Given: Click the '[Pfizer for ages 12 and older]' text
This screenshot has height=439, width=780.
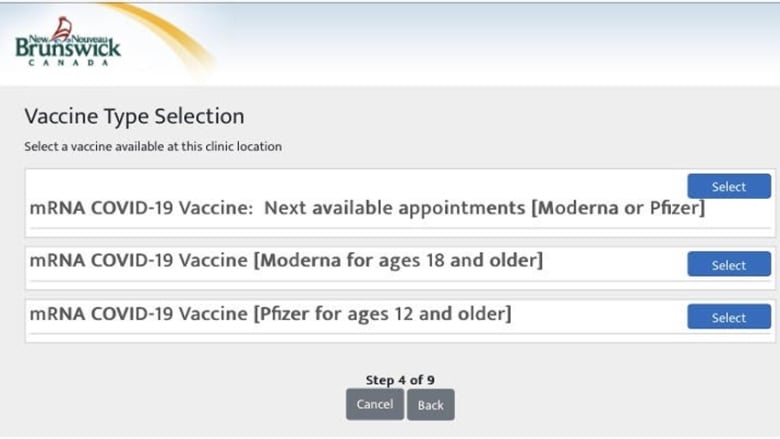Looking at the screenshot, I should pos(383,314).
